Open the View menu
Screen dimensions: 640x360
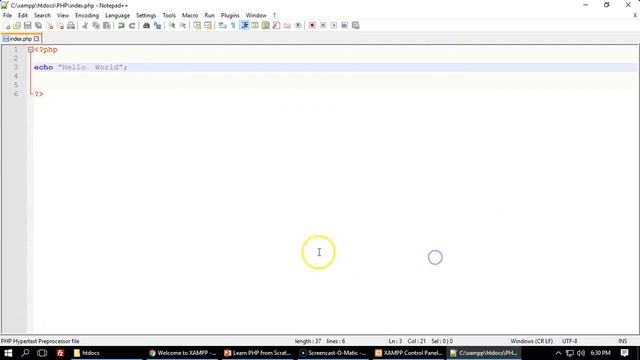point(63,15)
